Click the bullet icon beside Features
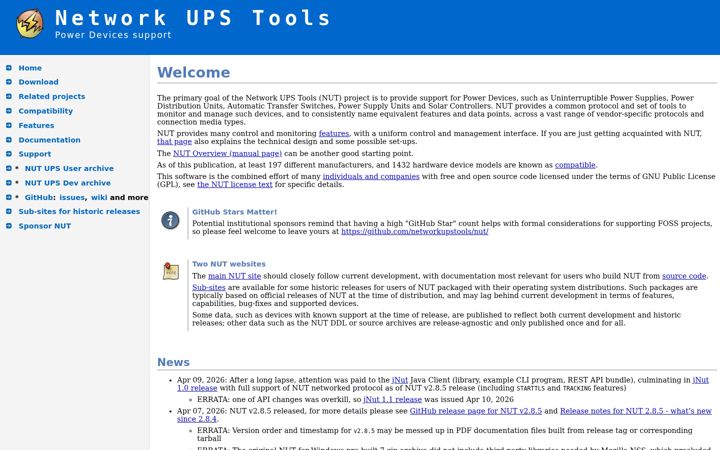The height and width of the screenshot is (450, 720). [9, 125]
